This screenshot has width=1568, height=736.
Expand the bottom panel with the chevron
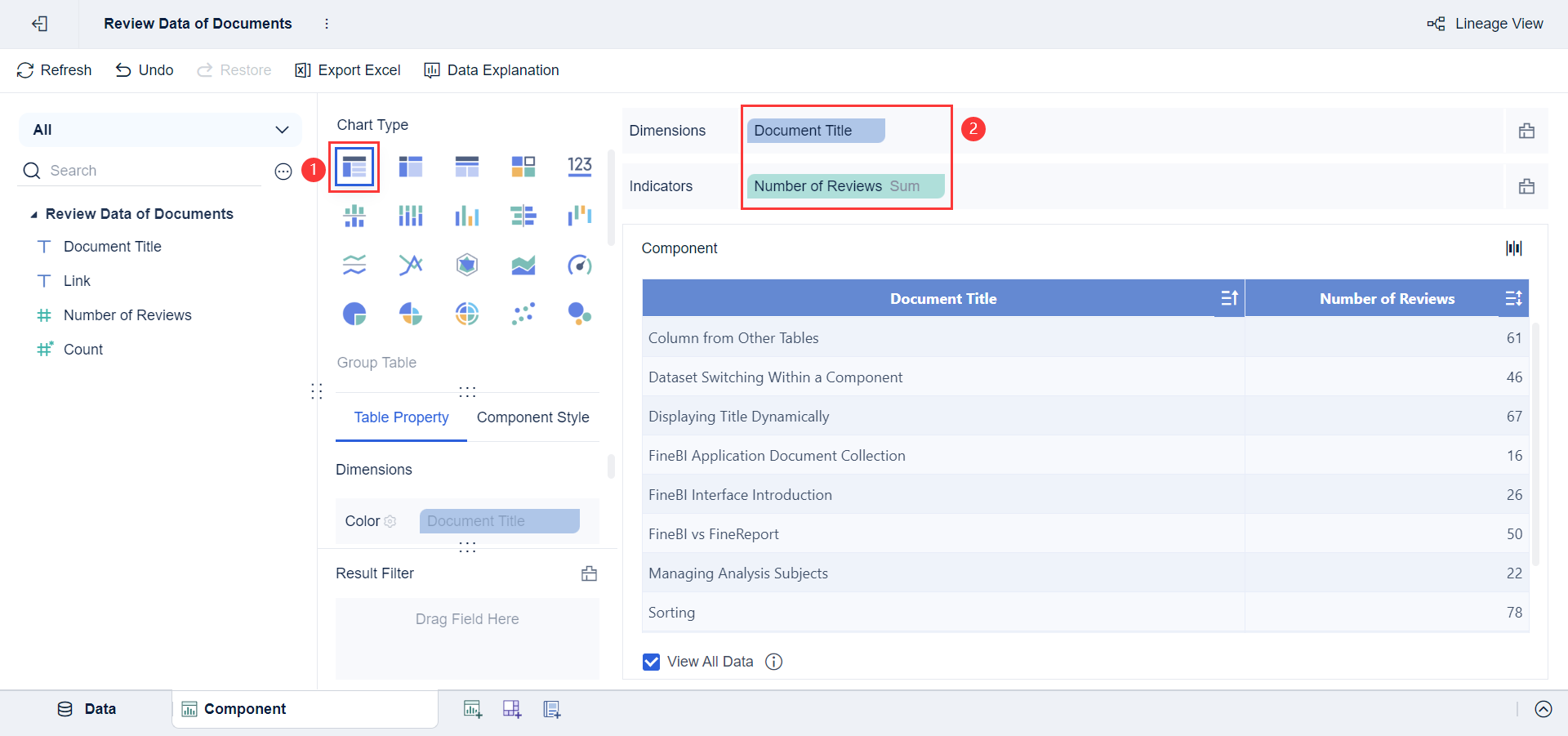pyautogui.click(x=1543, y=709)
